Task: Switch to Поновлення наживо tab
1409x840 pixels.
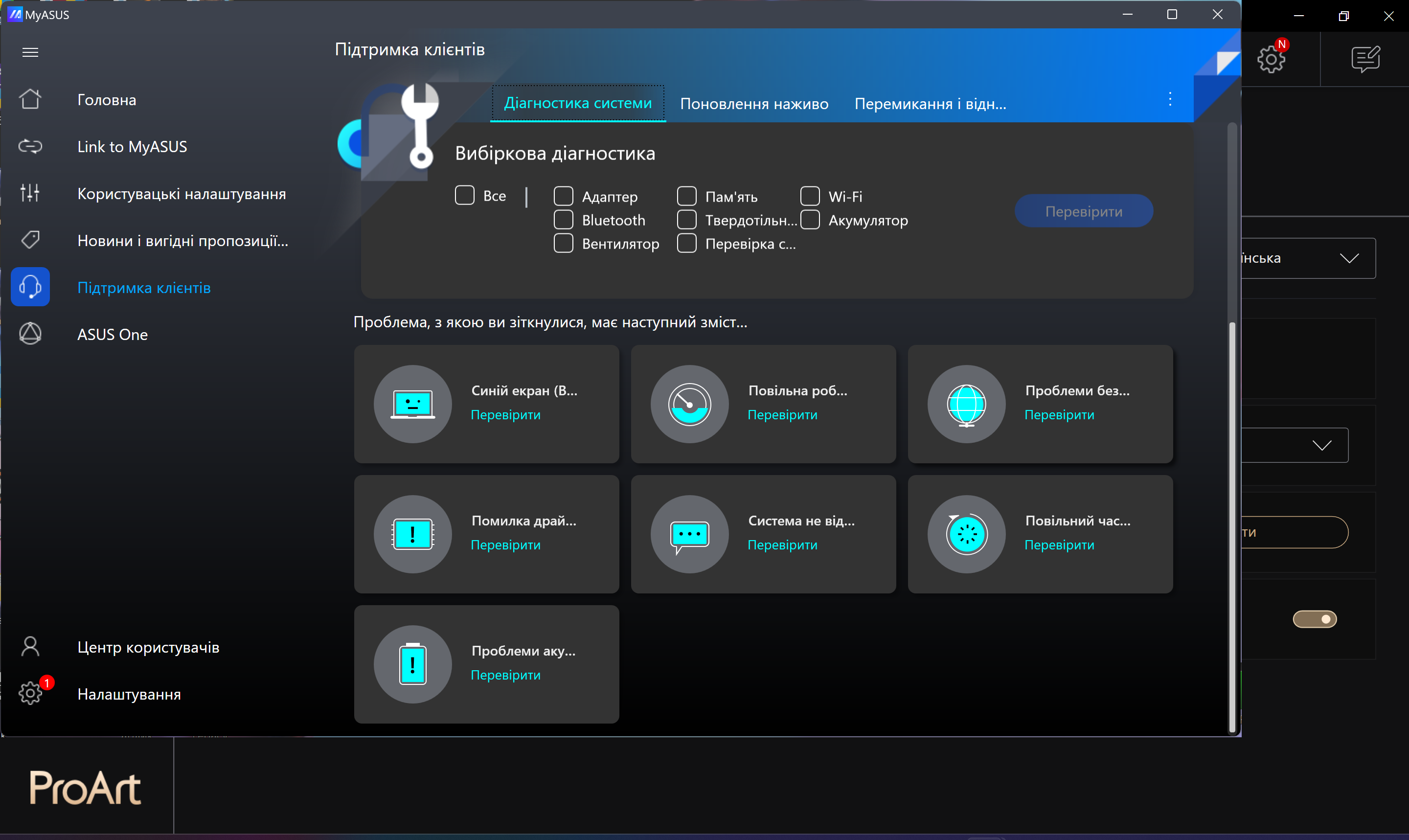Action: (754, 104)
